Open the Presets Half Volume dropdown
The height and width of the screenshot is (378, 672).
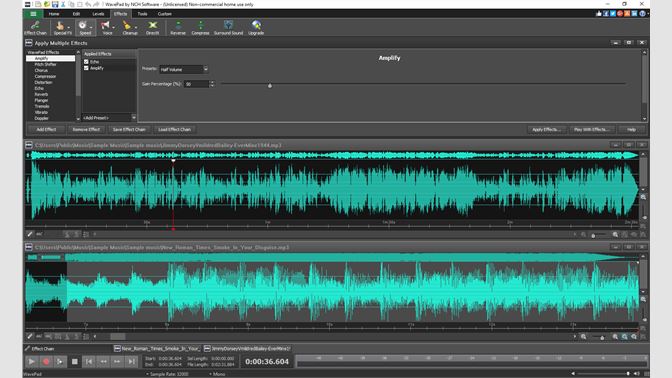pyautogui.click(x=183, y=69)
